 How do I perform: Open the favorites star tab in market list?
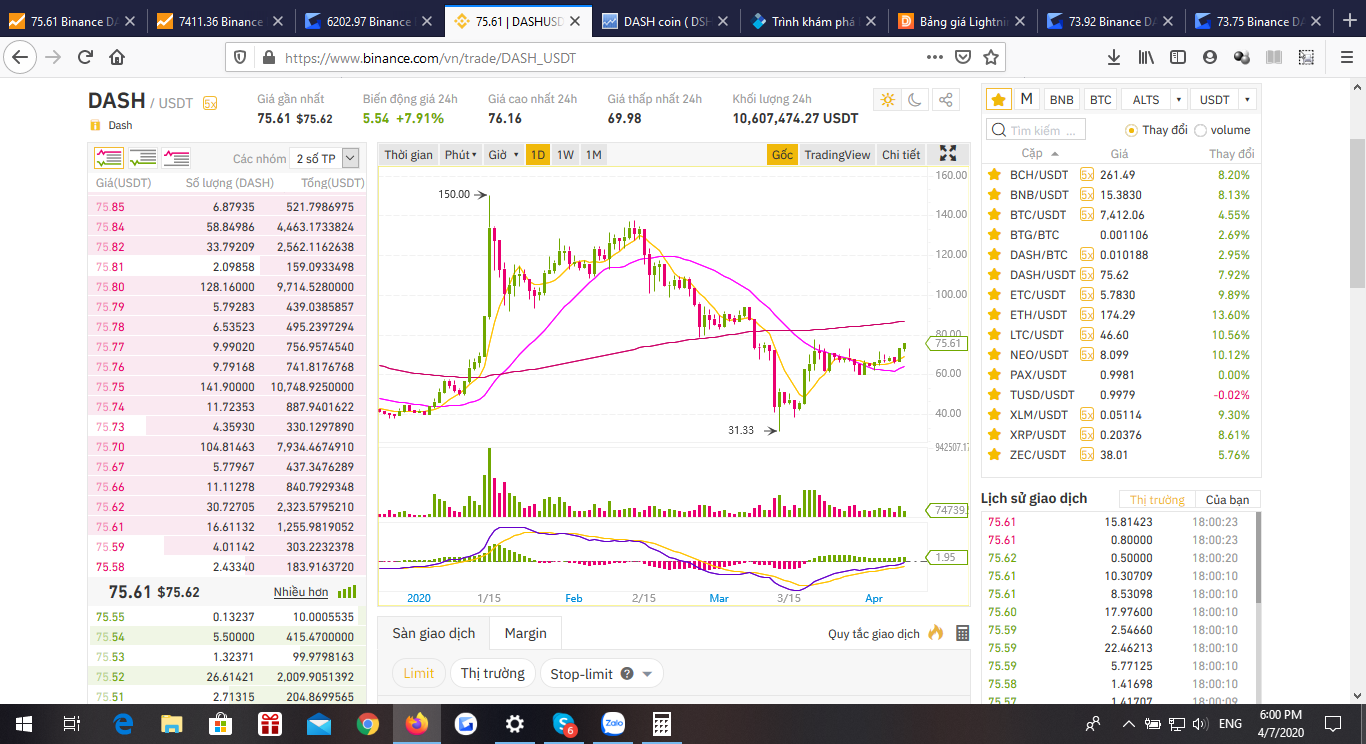pos(999,99)
